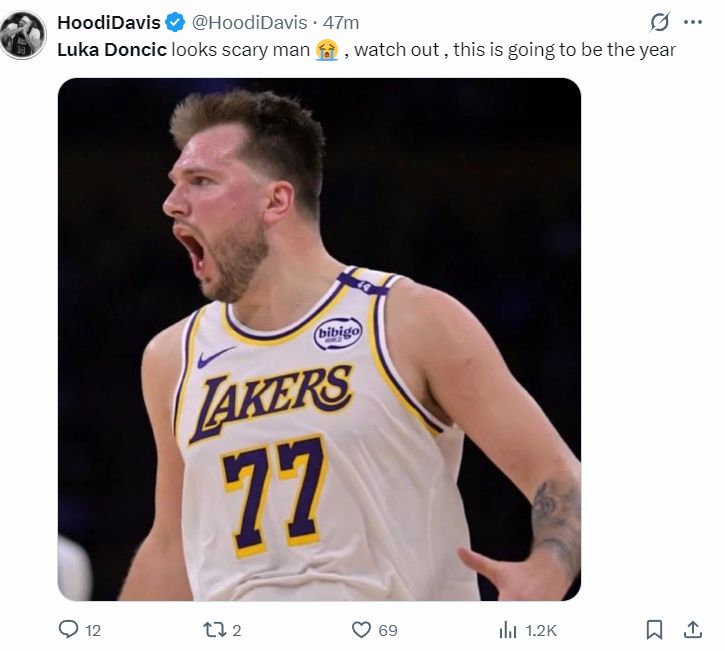
Task: Repost the tweet with the retweet icon
Action: pos(213,630)
